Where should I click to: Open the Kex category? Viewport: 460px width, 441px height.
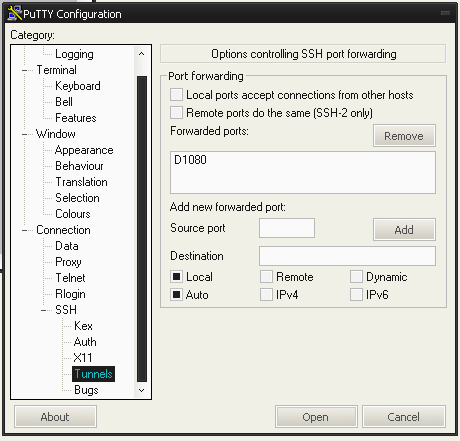tap(83, 326)
